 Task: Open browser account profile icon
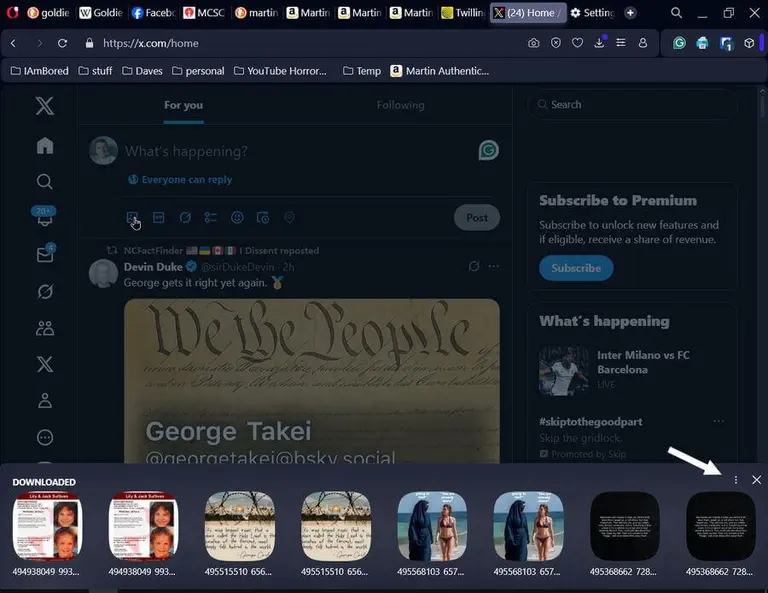click(643, 43)
